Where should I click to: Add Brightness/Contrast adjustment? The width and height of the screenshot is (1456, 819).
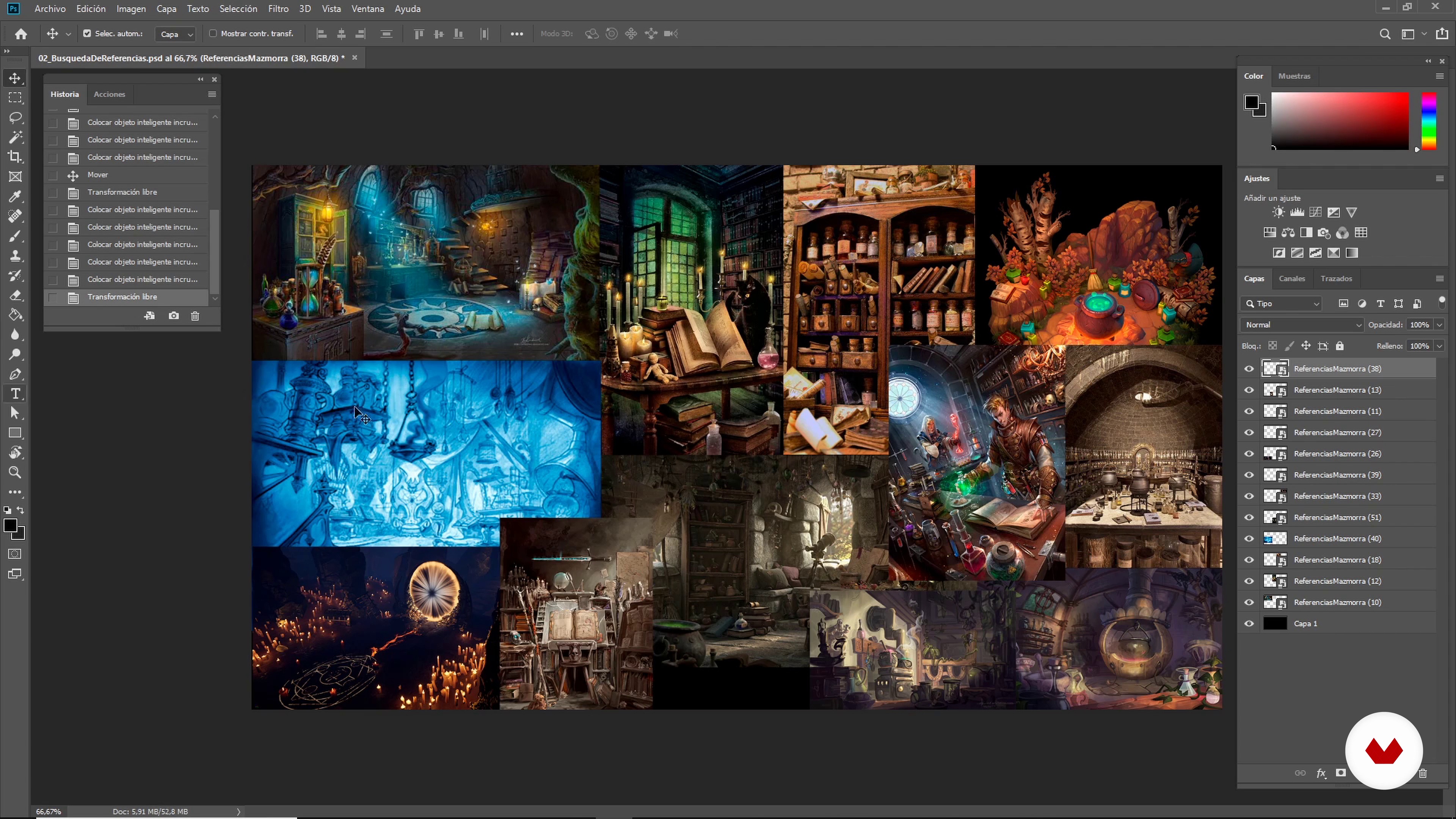point(1279,212)
